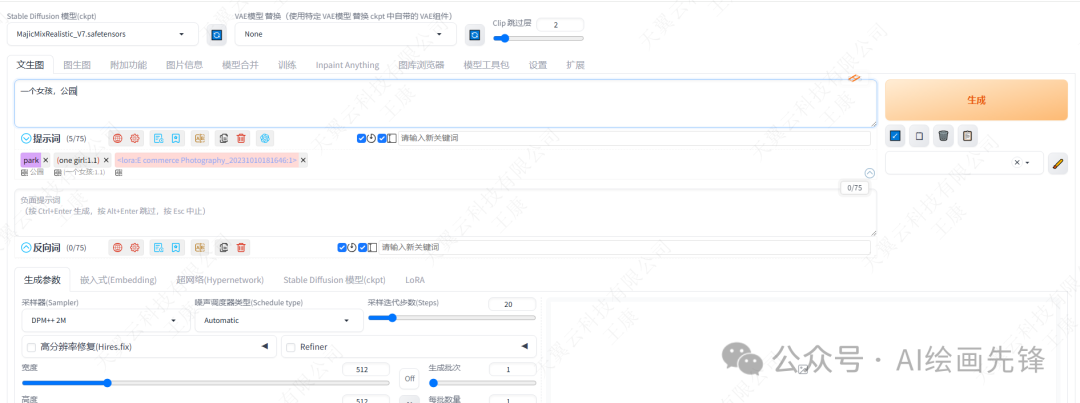Open prompt-all-in-one language globe icon for 提示词
This screenshot has height=403, width=1080.
coord(118,138)
